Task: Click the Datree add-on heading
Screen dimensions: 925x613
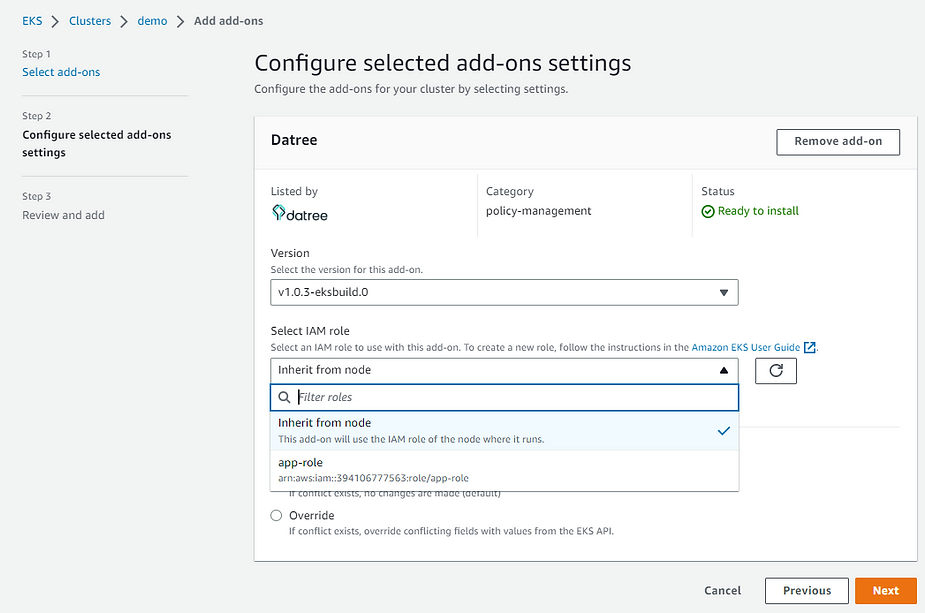Action: tap(294, 140)
